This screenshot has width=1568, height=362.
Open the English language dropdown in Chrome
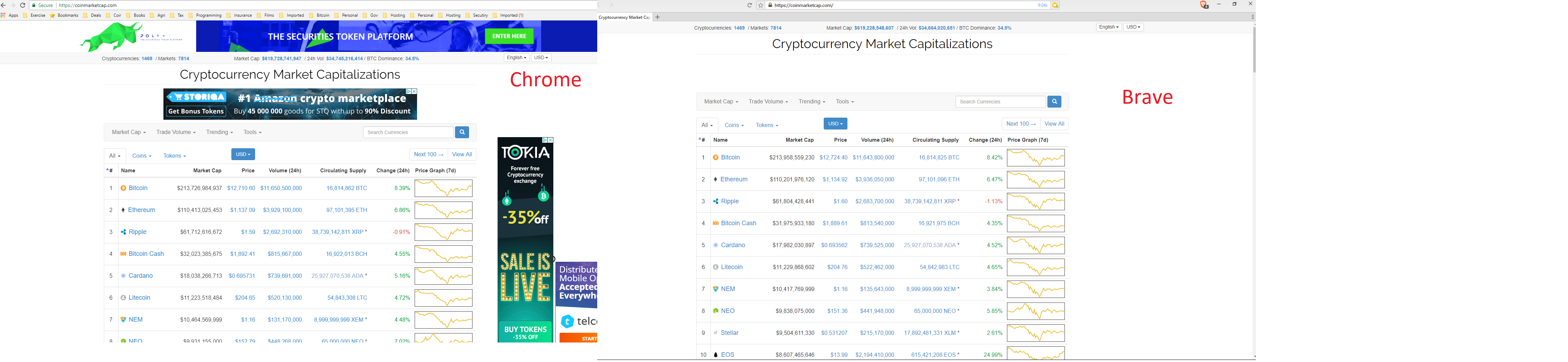(x=517, y=58)
